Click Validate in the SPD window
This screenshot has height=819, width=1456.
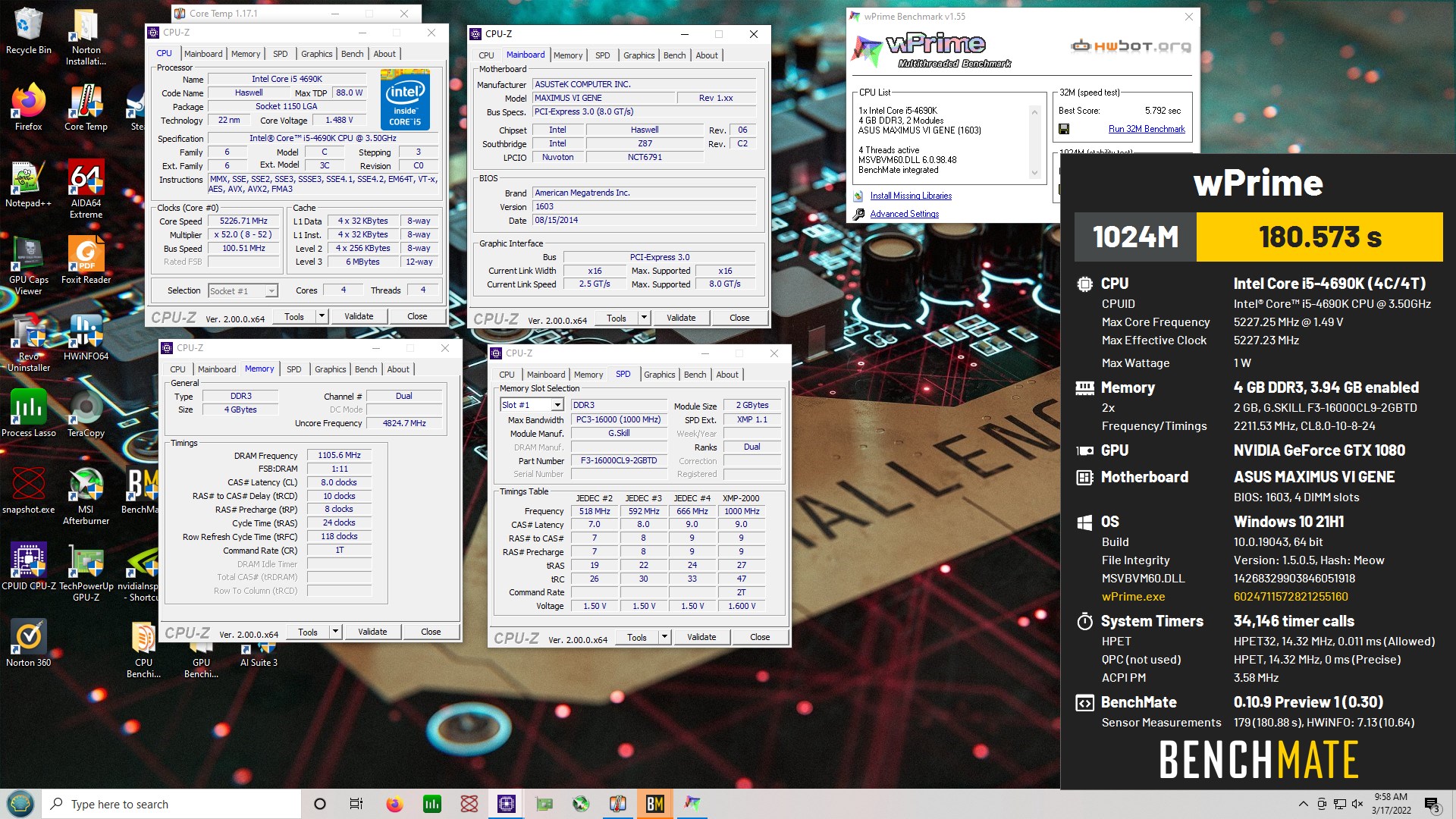701,637
